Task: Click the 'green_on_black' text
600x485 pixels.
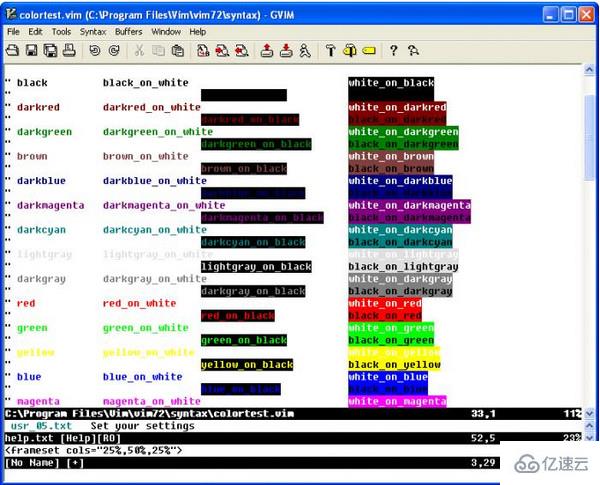Action: 244,340
